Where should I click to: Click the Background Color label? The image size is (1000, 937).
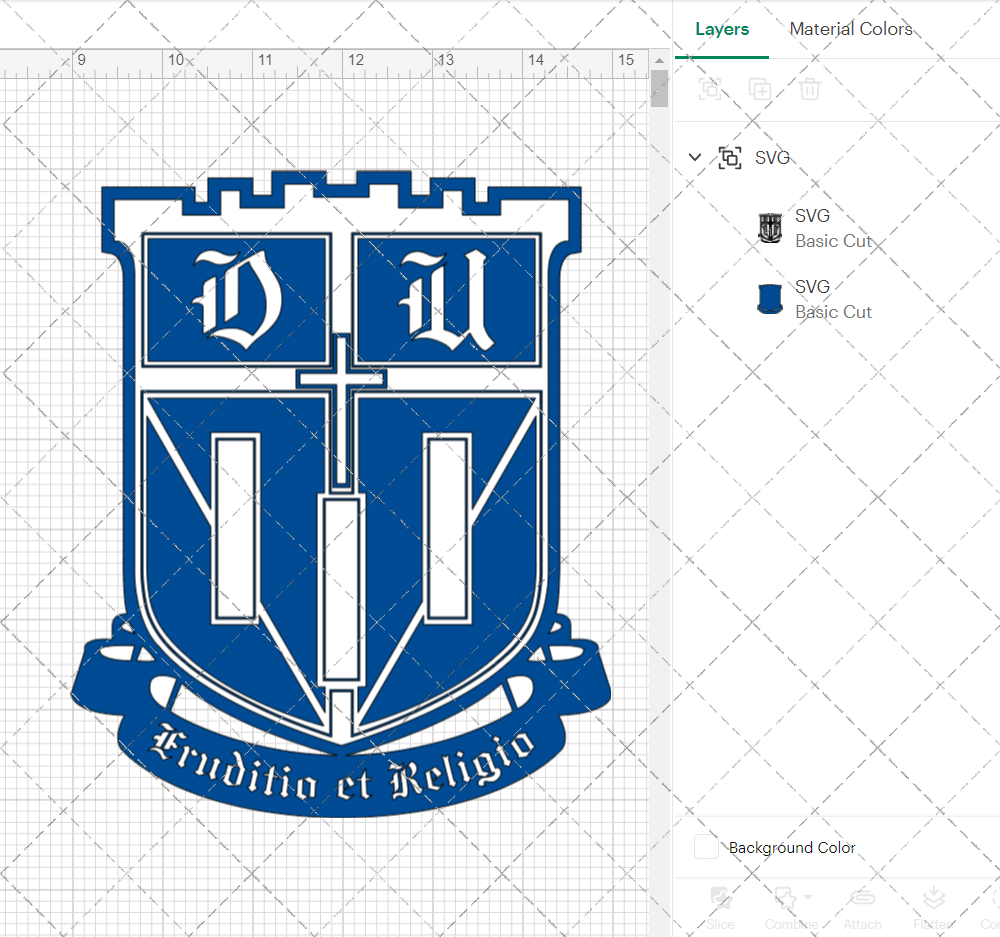(x=791, y=848)
